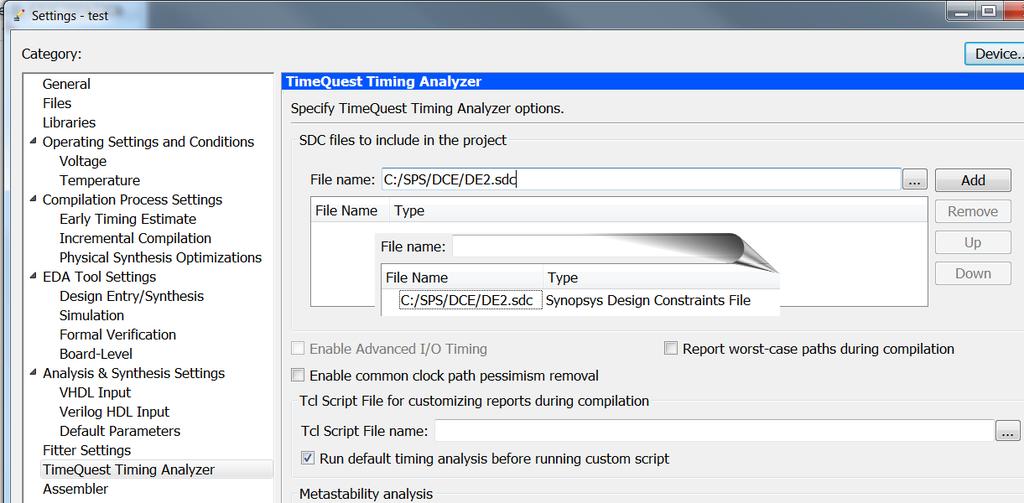
Task: Open the Device... button
Action: tap(995, 54)
